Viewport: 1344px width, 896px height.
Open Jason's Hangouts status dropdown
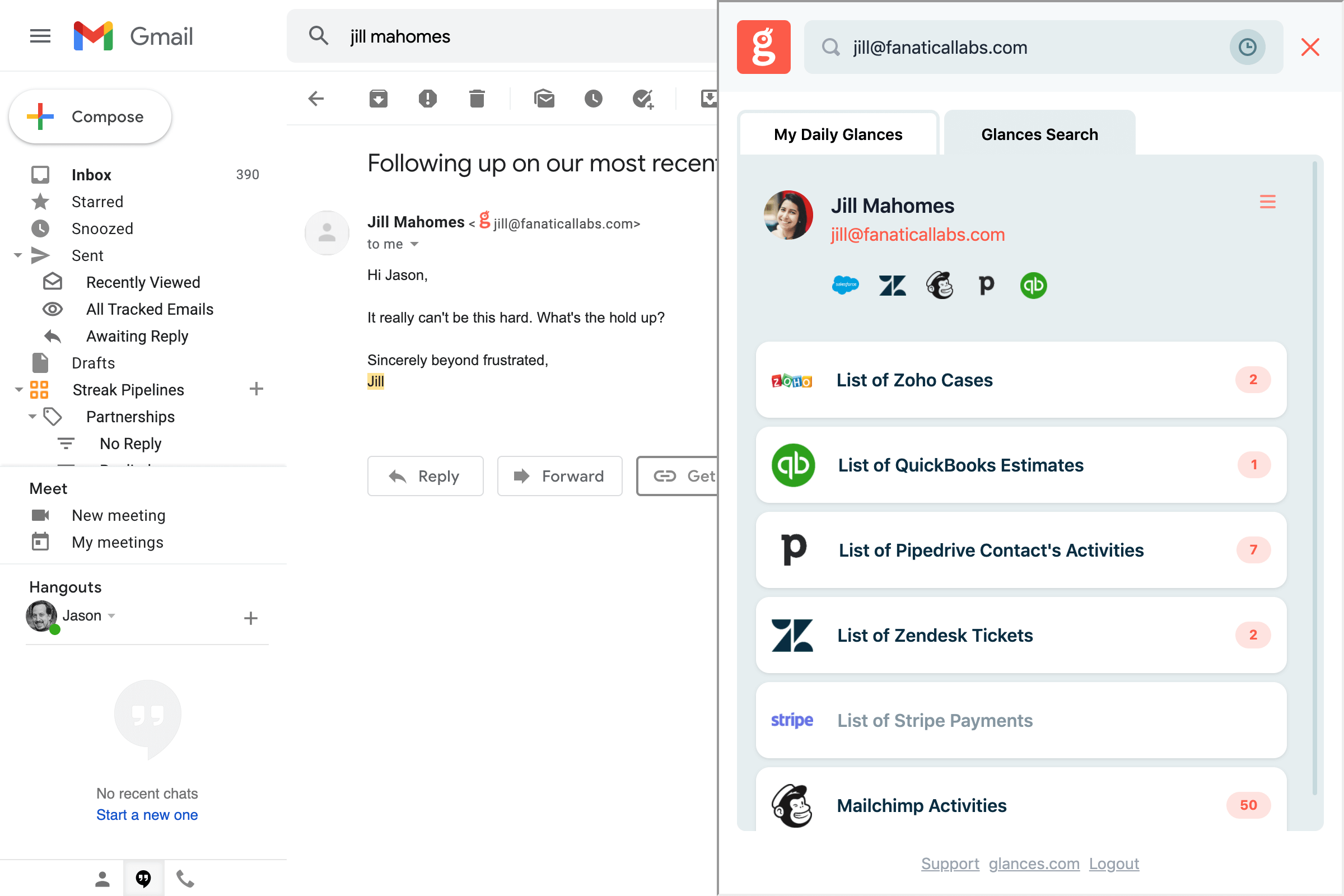click(112, 615)
